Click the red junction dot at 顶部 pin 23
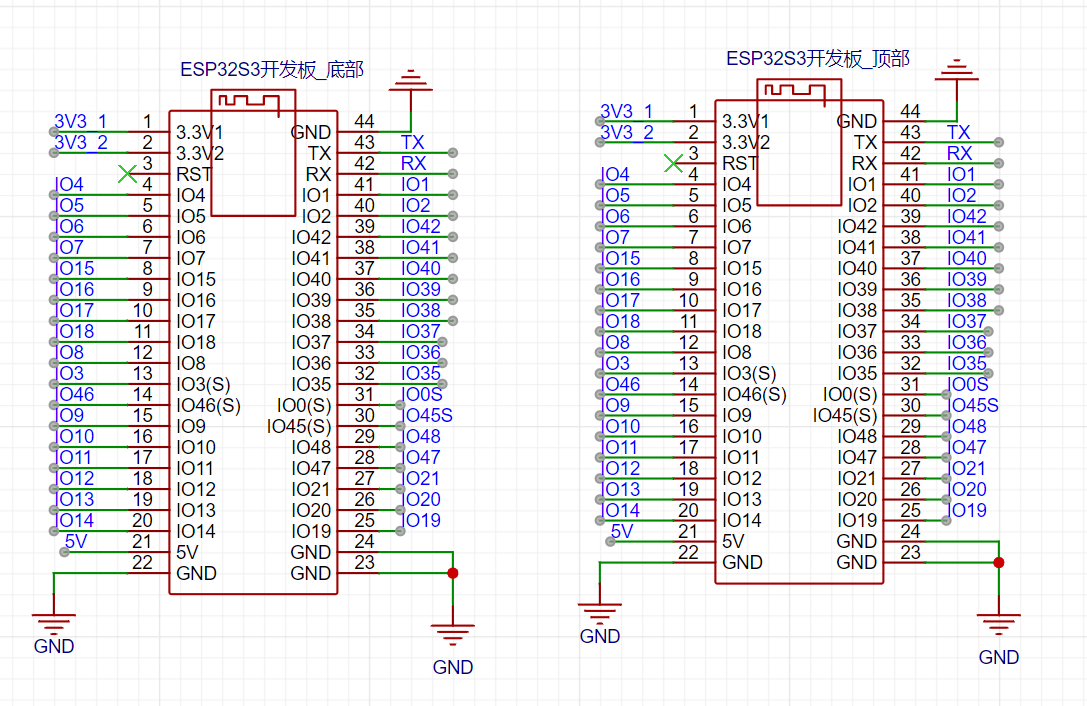The width and height of the screenshot is (1087, 706). (998, 562)
